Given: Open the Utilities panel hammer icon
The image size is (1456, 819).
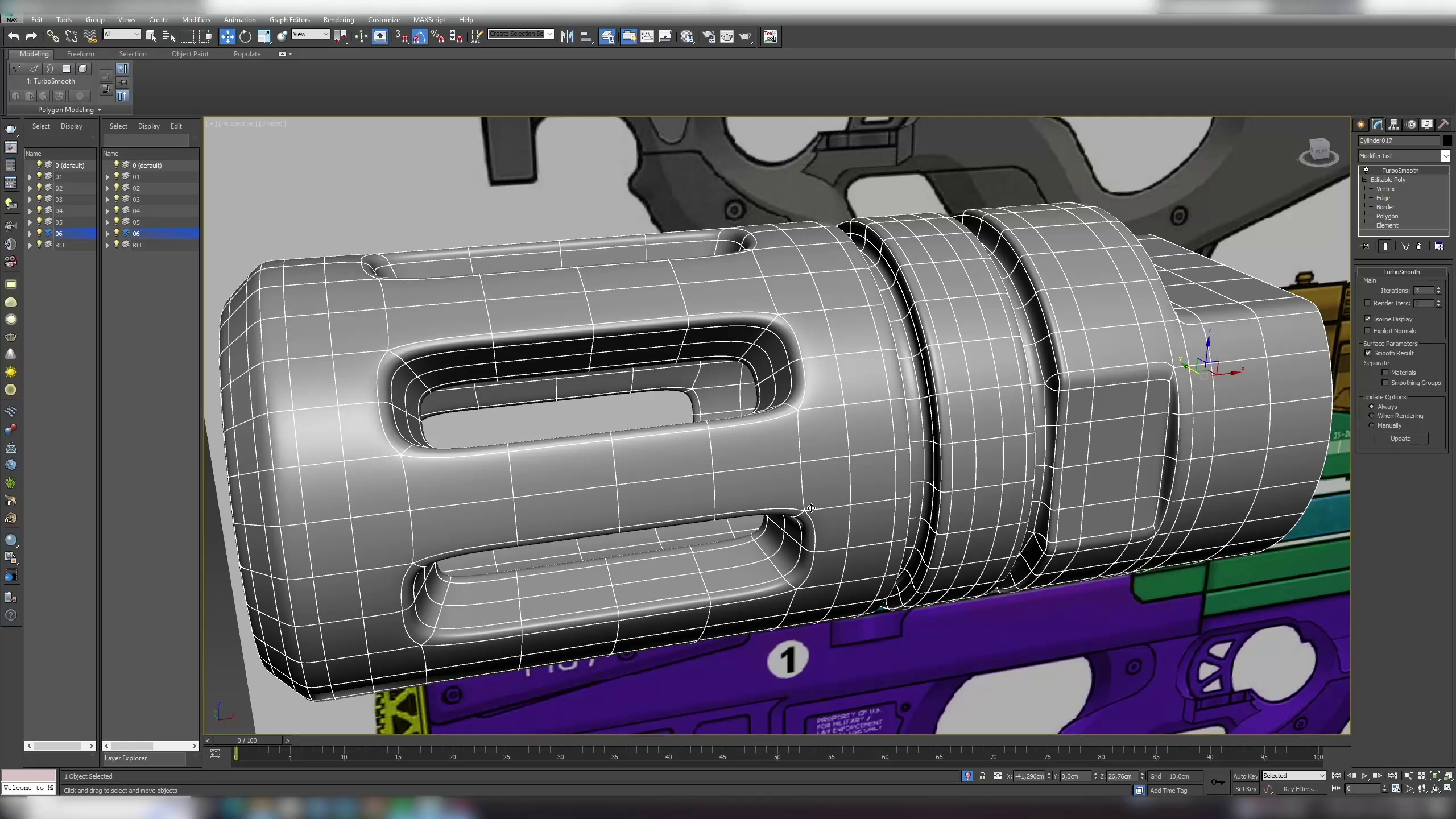Looking at the screenshot, I should point(1443,125).
